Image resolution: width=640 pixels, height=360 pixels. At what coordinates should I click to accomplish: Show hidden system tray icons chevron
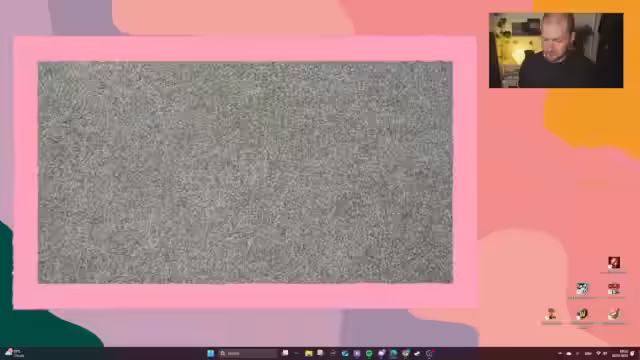[x=560, y=353]
